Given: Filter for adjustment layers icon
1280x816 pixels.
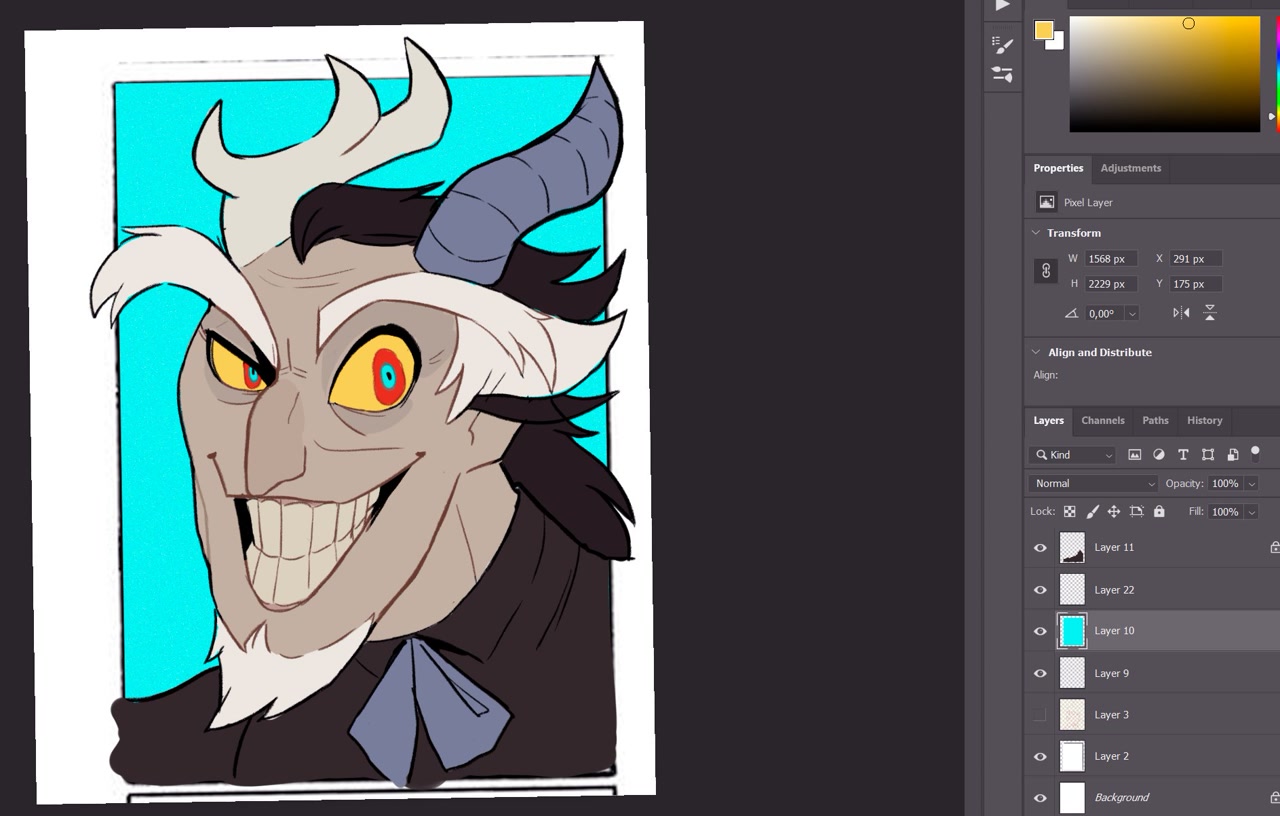Looking at the screenshot, I should point(1159,455).
